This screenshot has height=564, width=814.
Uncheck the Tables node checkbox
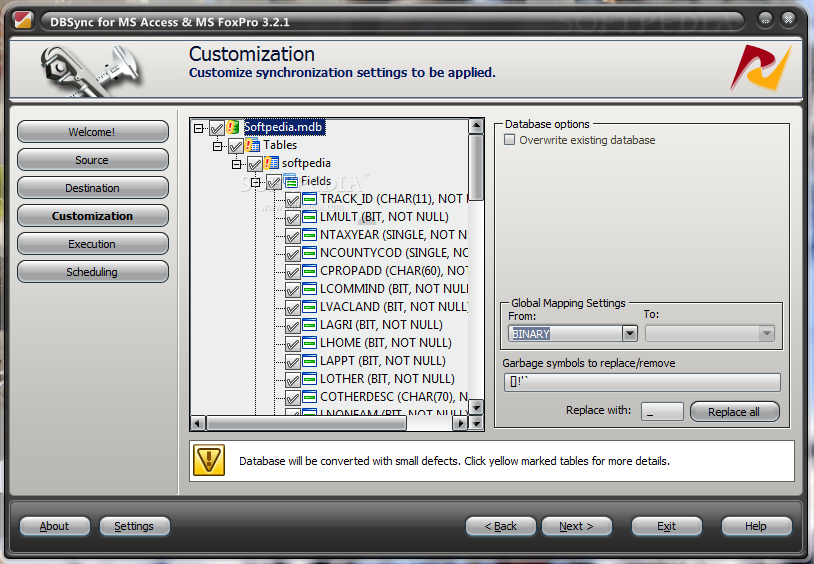(236, 145)
